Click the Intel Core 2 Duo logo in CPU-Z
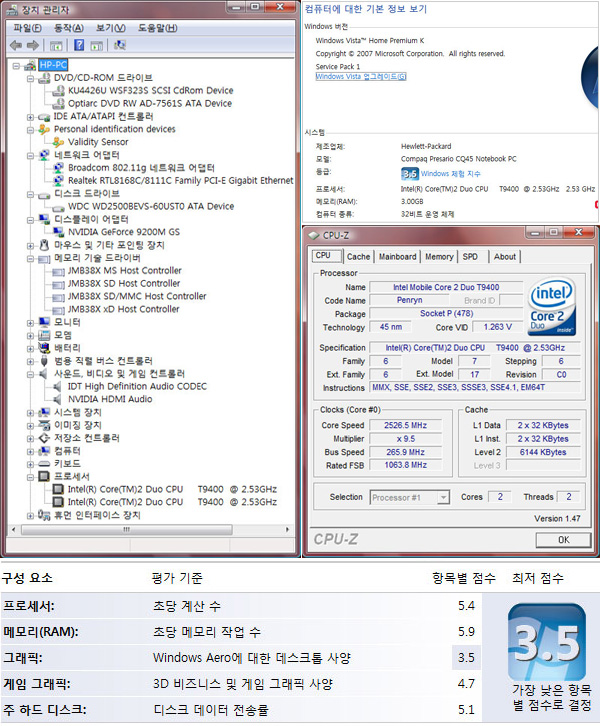Image resolution: width=600 pixels, height=726 pixels. [551, 307]
